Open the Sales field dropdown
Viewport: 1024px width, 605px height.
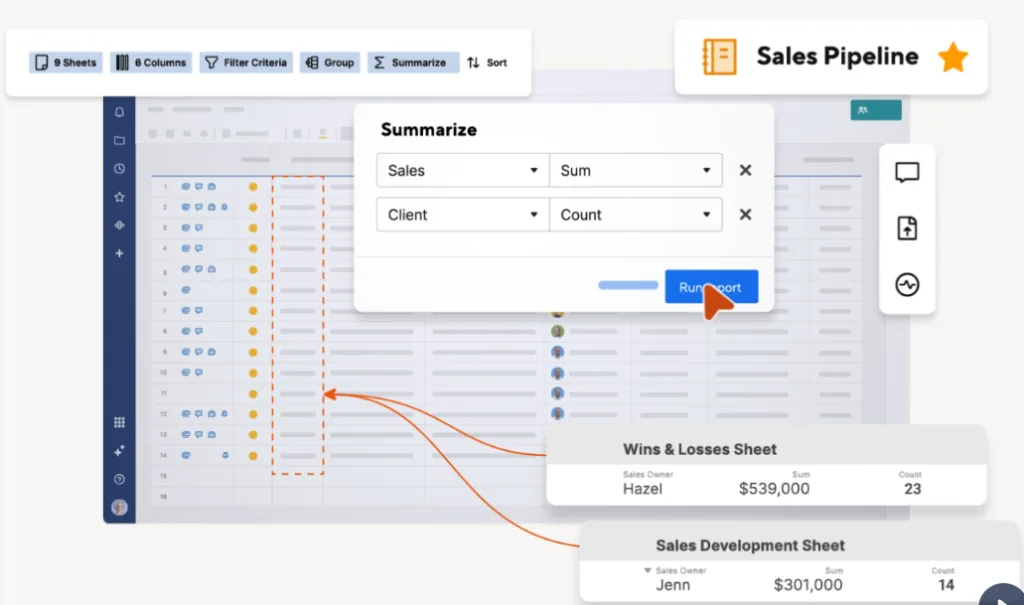pyautogui.click(x=463, y=171)
